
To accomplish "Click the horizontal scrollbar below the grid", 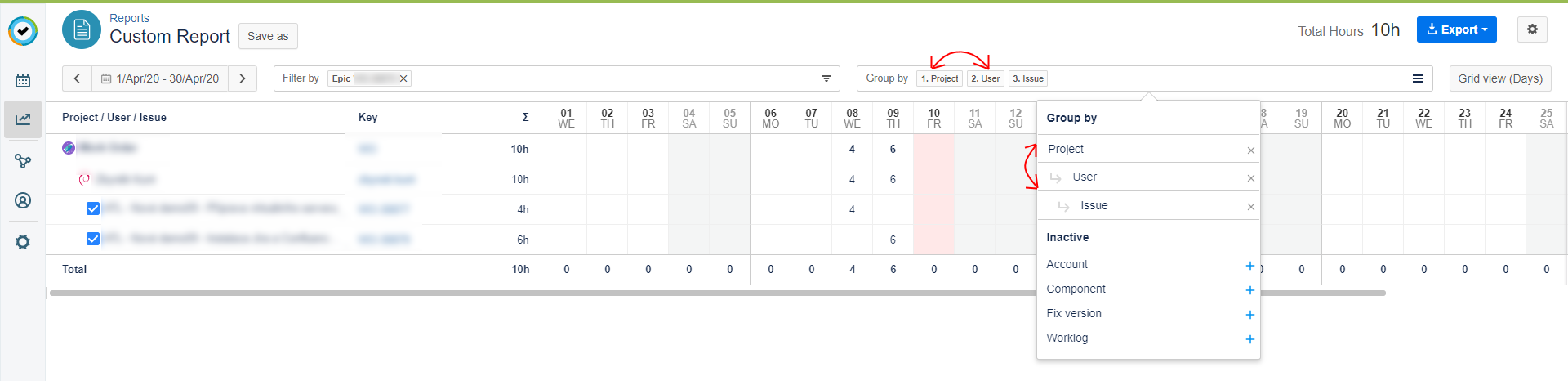I will (x=717, y=293).
